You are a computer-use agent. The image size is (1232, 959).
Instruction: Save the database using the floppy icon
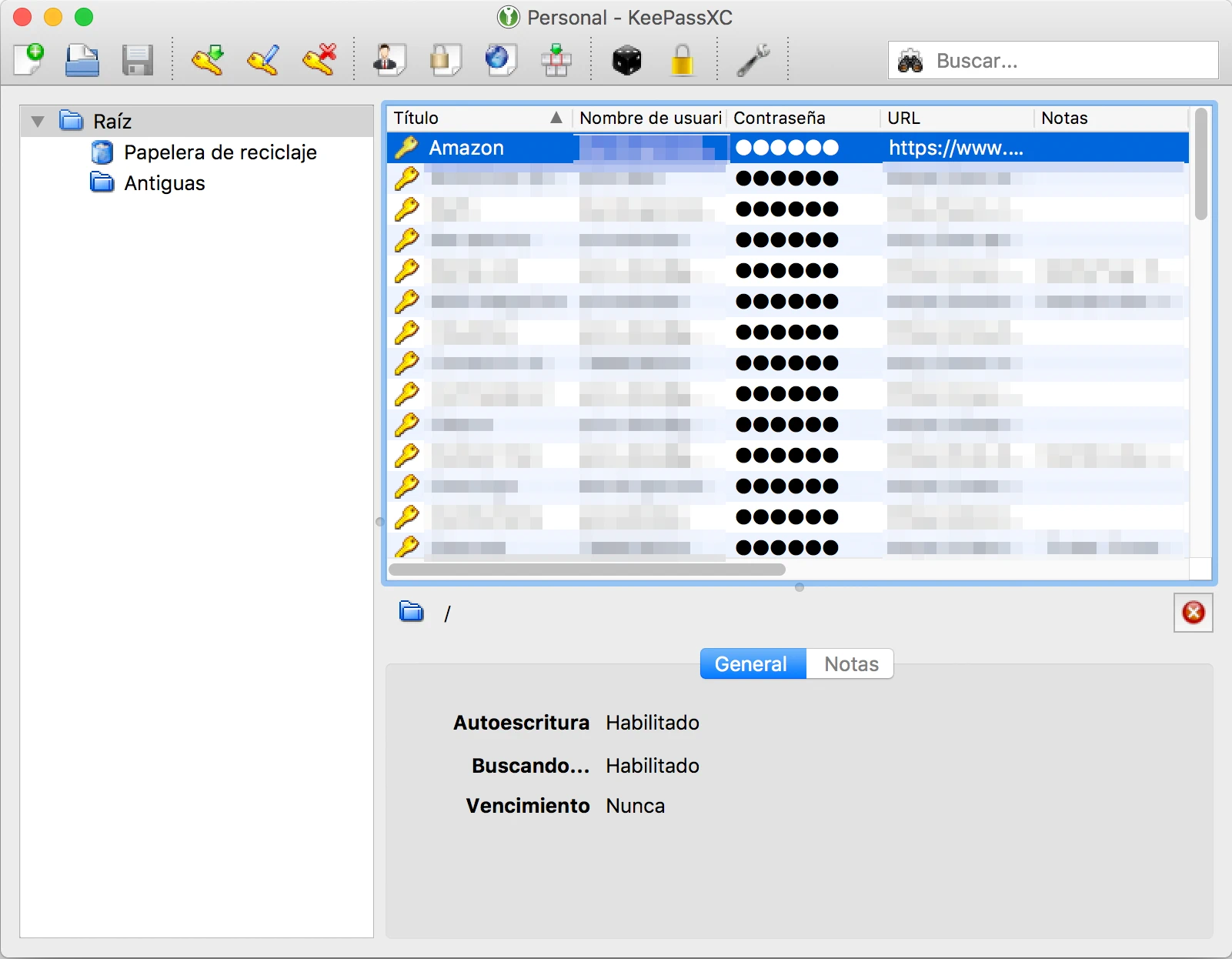[x=138, y=60]
